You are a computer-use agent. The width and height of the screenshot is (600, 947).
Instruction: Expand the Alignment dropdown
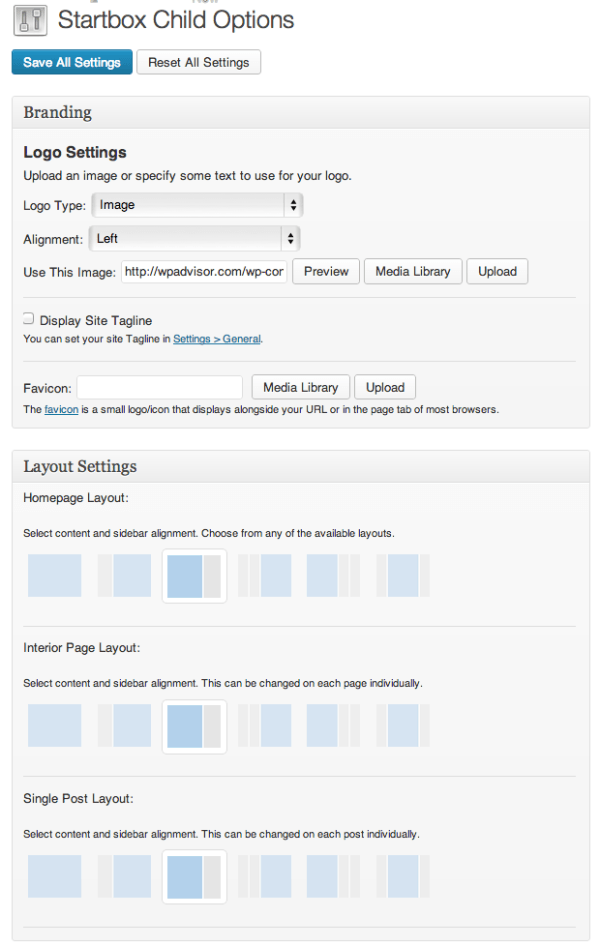(x=194, y=239)
